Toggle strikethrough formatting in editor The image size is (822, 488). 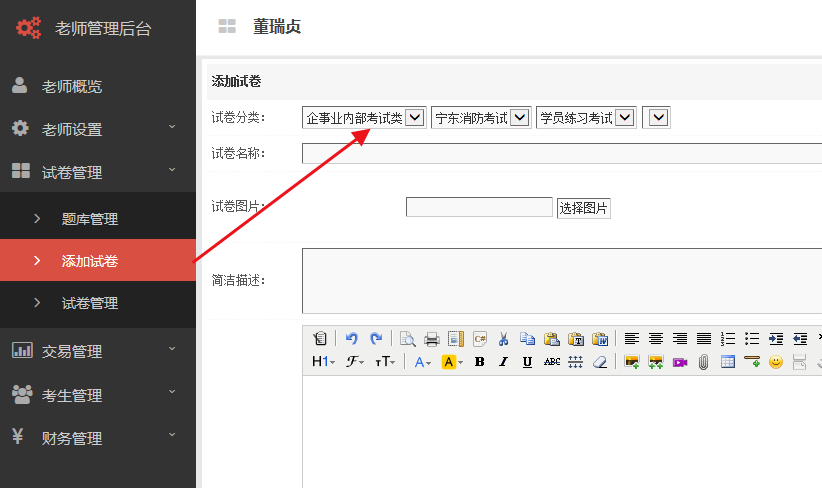coord(551,362)
